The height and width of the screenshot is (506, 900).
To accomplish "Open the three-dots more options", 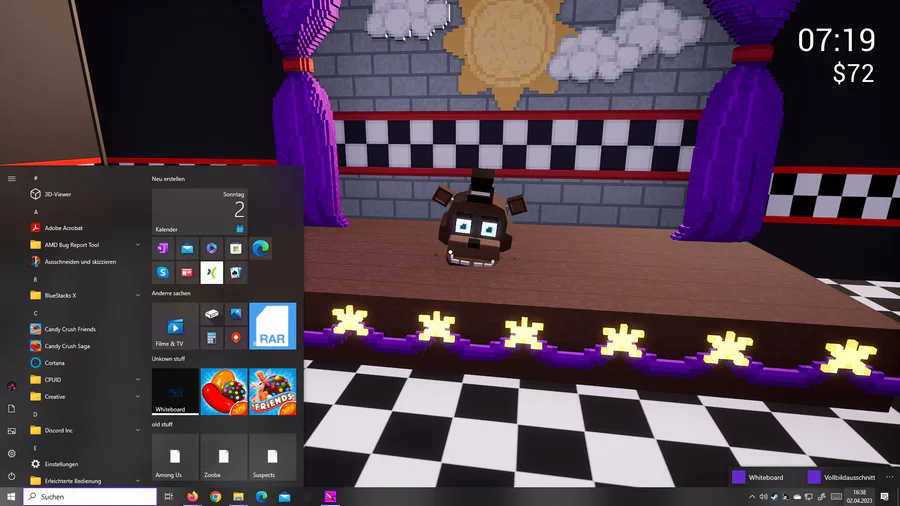I will [x=889, y=477].
